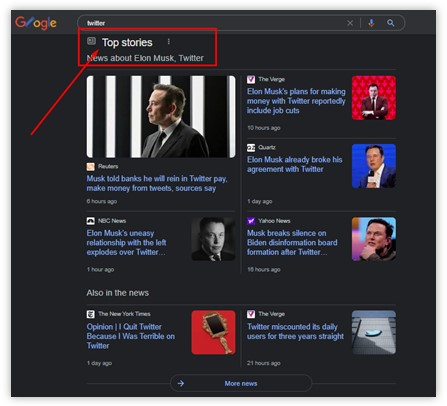Click the Top stories section icon

coord(91,41)
